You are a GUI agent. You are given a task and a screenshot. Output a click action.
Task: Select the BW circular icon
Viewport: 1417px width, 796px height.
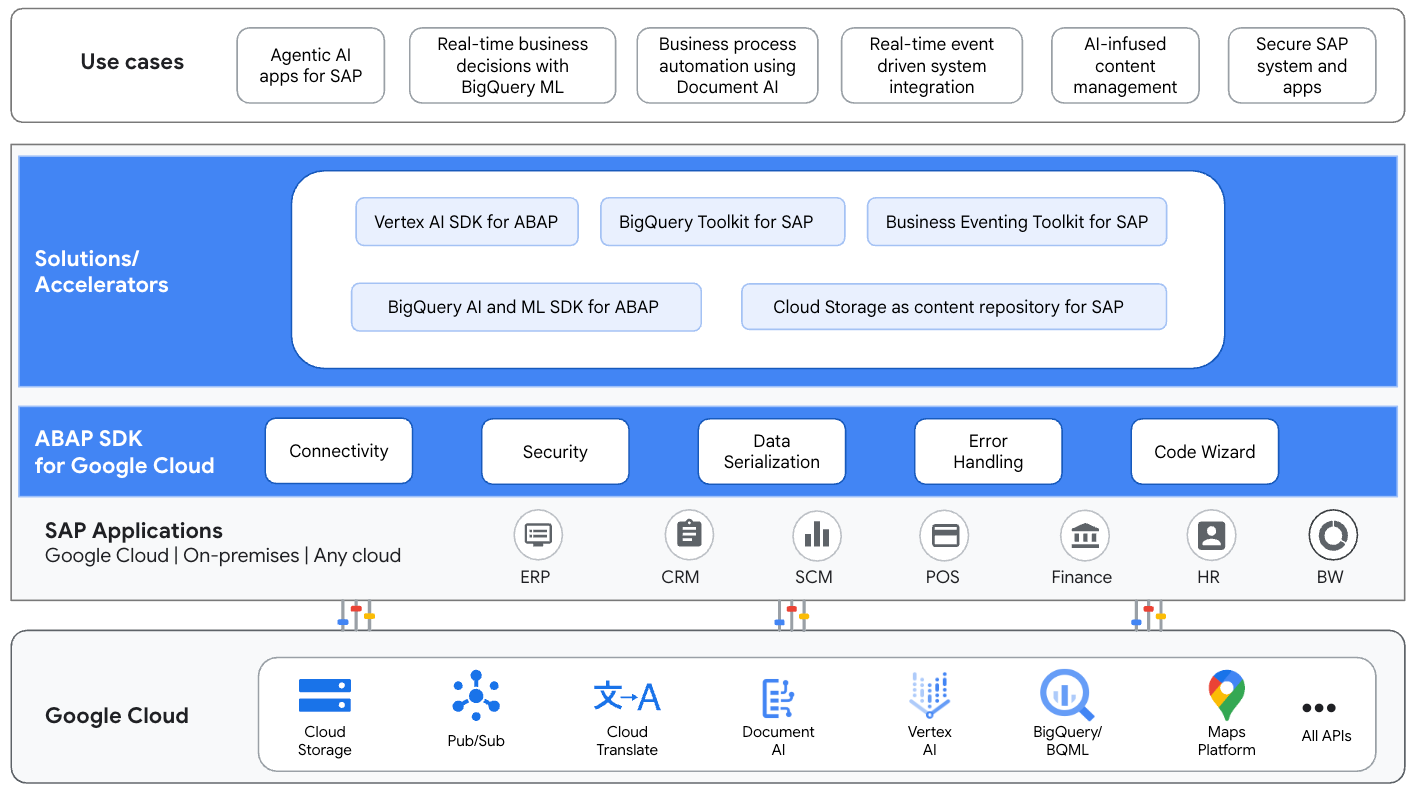[1331, 534]
